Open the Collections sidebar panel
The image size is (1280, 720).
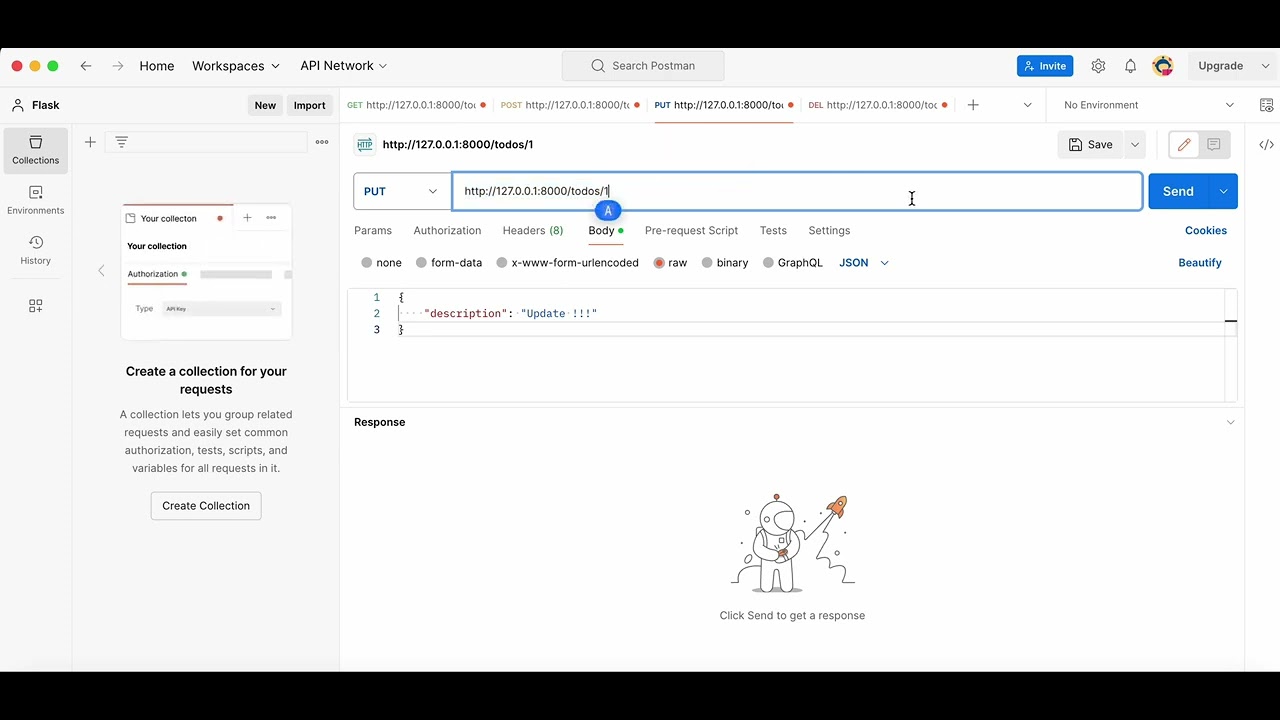point(35,150)
